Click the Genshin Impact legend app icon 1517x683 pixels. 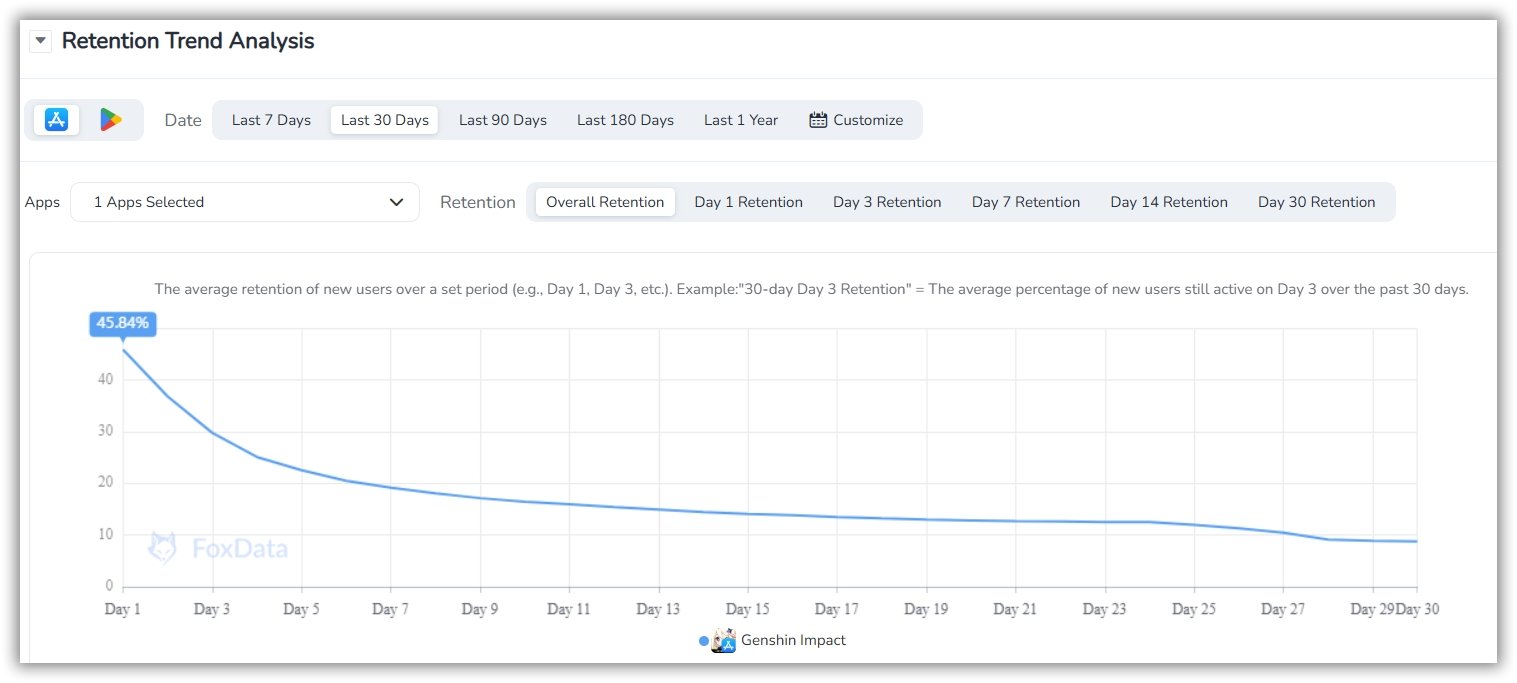(x=723, y=641)
